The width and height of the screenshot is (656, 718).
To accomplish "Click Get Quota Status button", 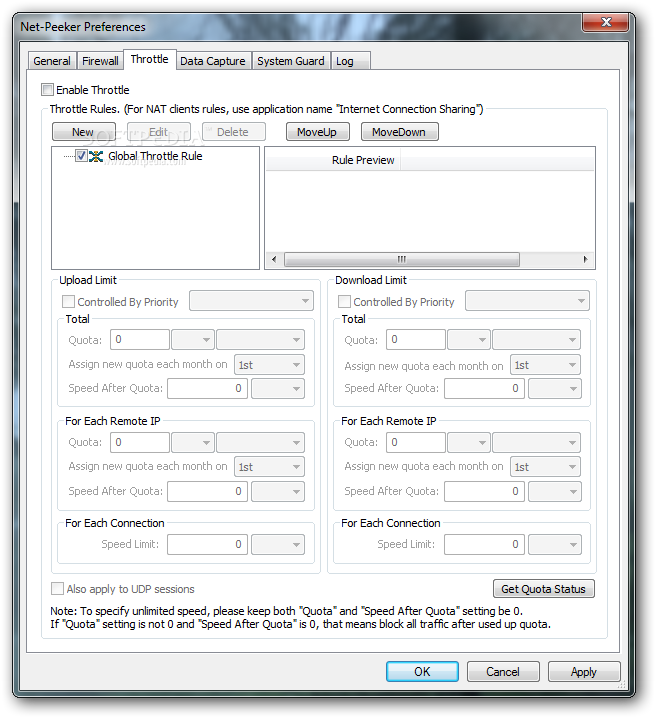I will 543,589.
